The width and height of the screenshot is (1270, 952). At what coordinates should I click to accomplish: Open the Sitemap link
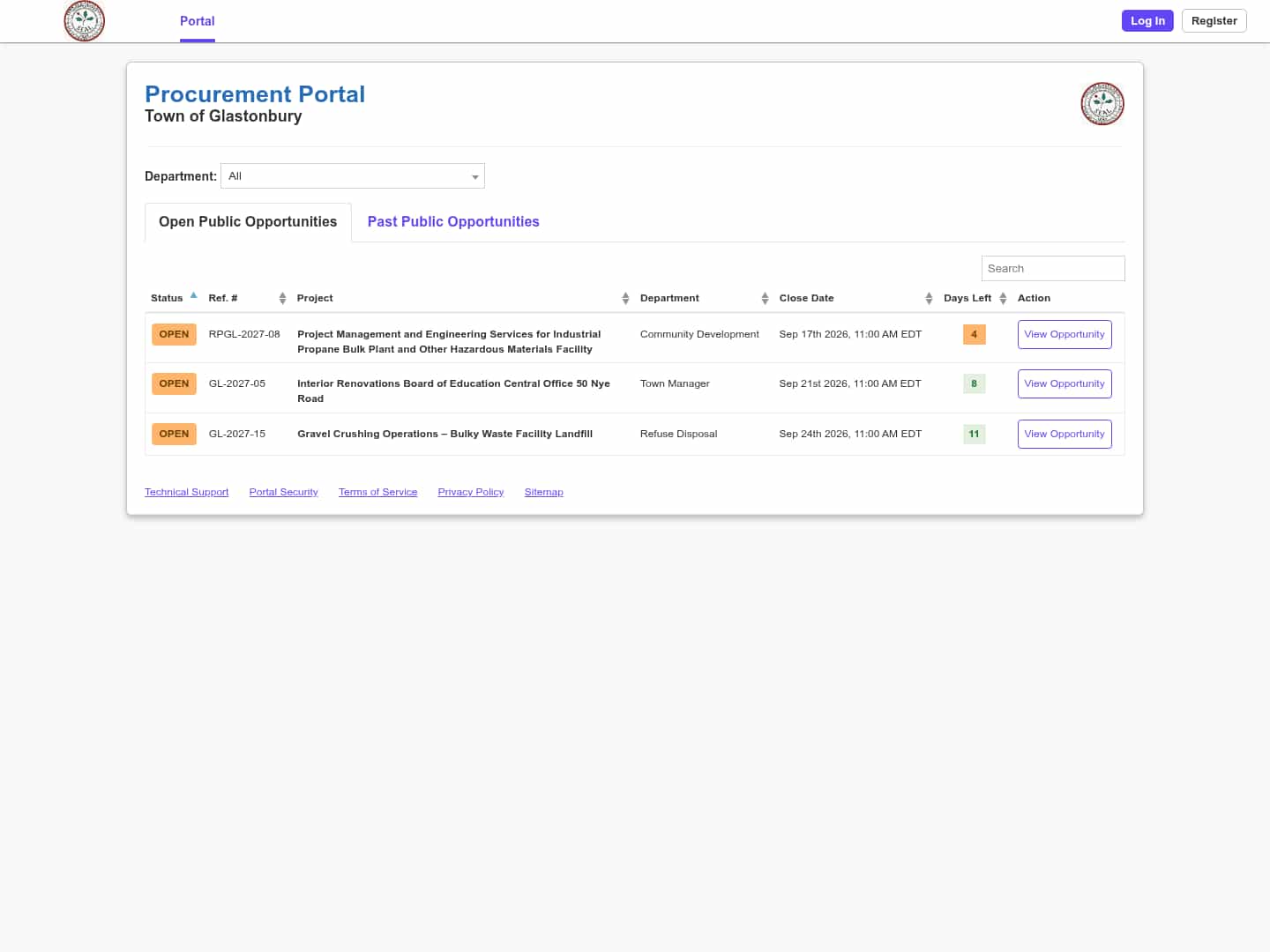tap(544, 492)
